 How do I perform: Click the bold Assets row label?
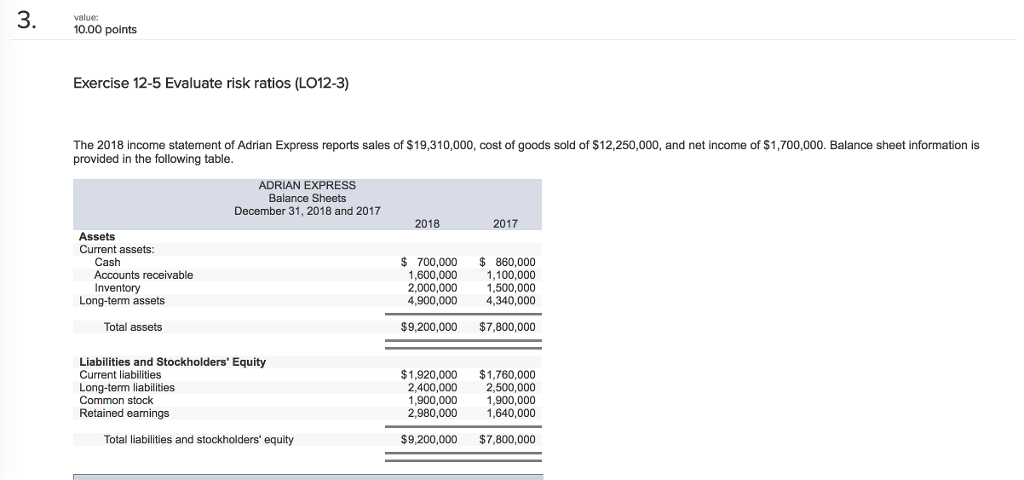97,236
